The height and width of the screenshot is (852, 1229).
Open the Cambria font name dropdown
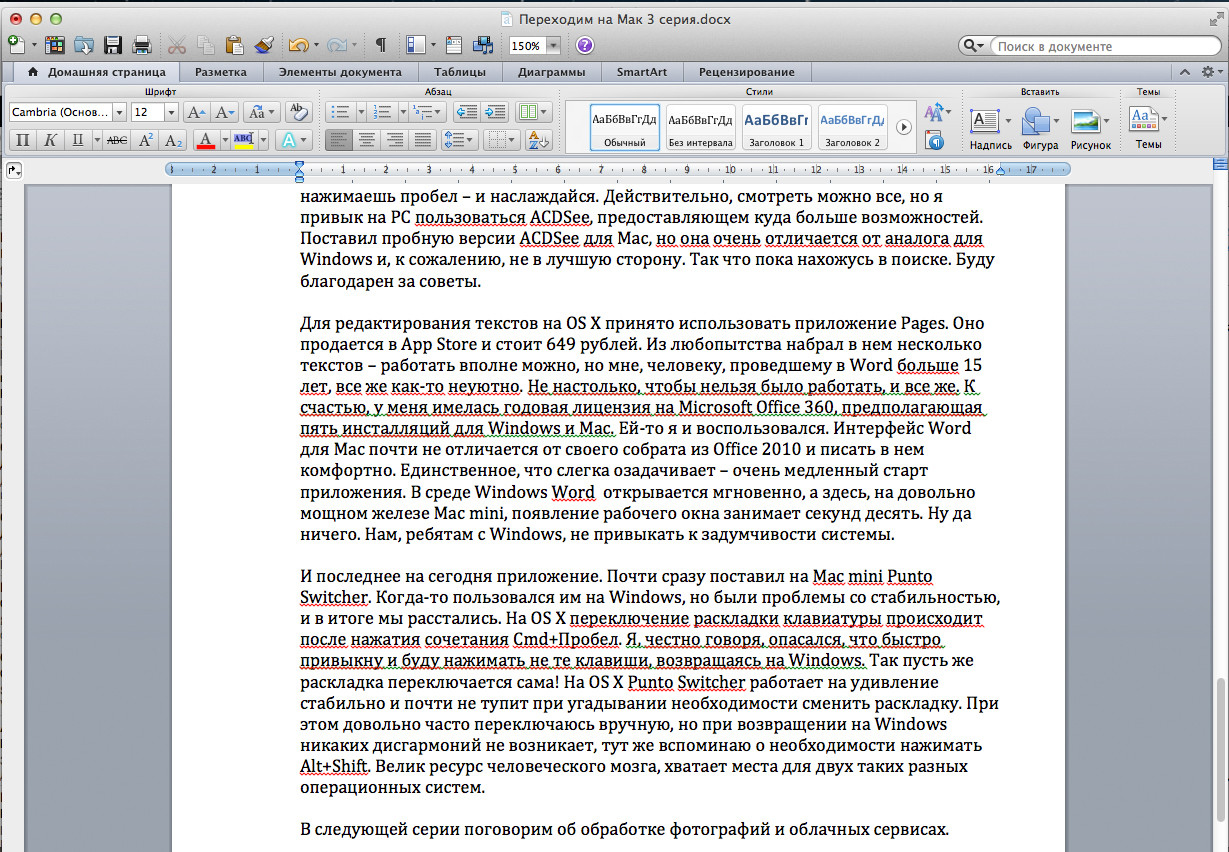tap(119, 112)
